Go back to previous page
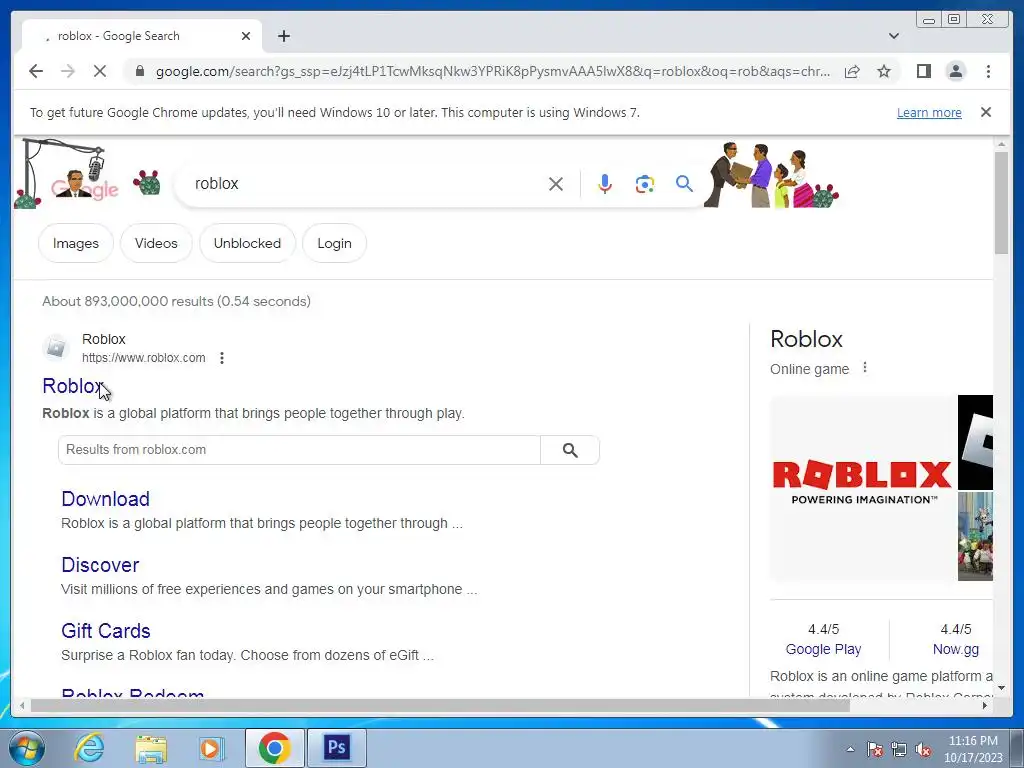The height and width of the screenshot is (768, 1024). [x=36, y=71]
